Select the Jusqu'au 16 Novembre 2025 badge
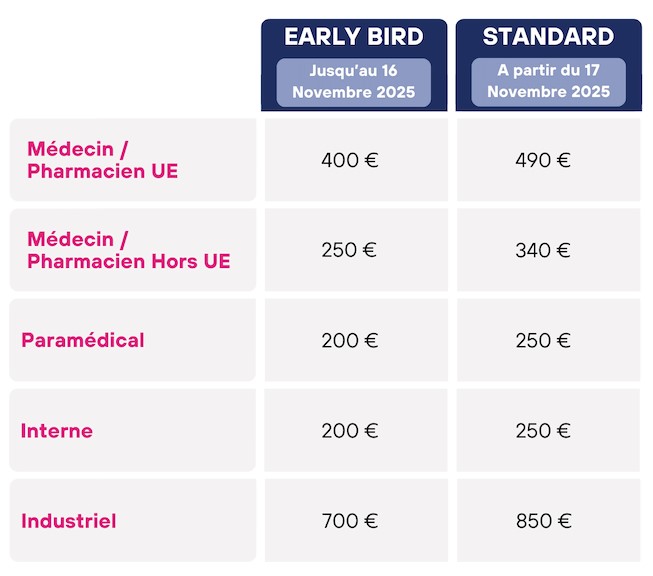This screenshot has height=576, width=653. click(x=354, y=82)
